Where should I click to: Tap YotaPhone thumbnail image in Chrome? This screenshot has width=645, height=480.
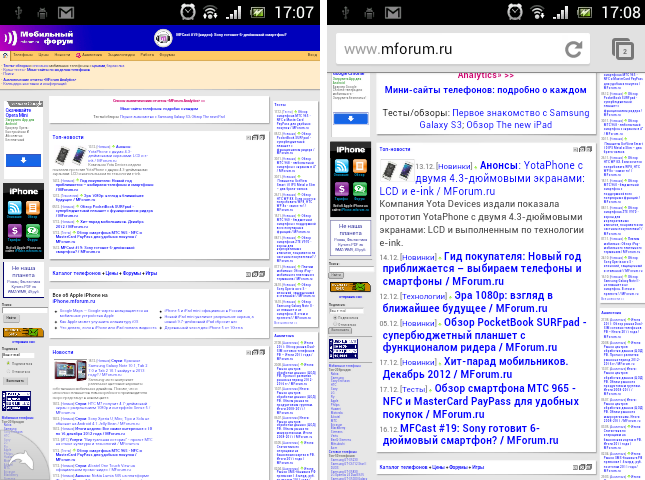pos(397,171)
